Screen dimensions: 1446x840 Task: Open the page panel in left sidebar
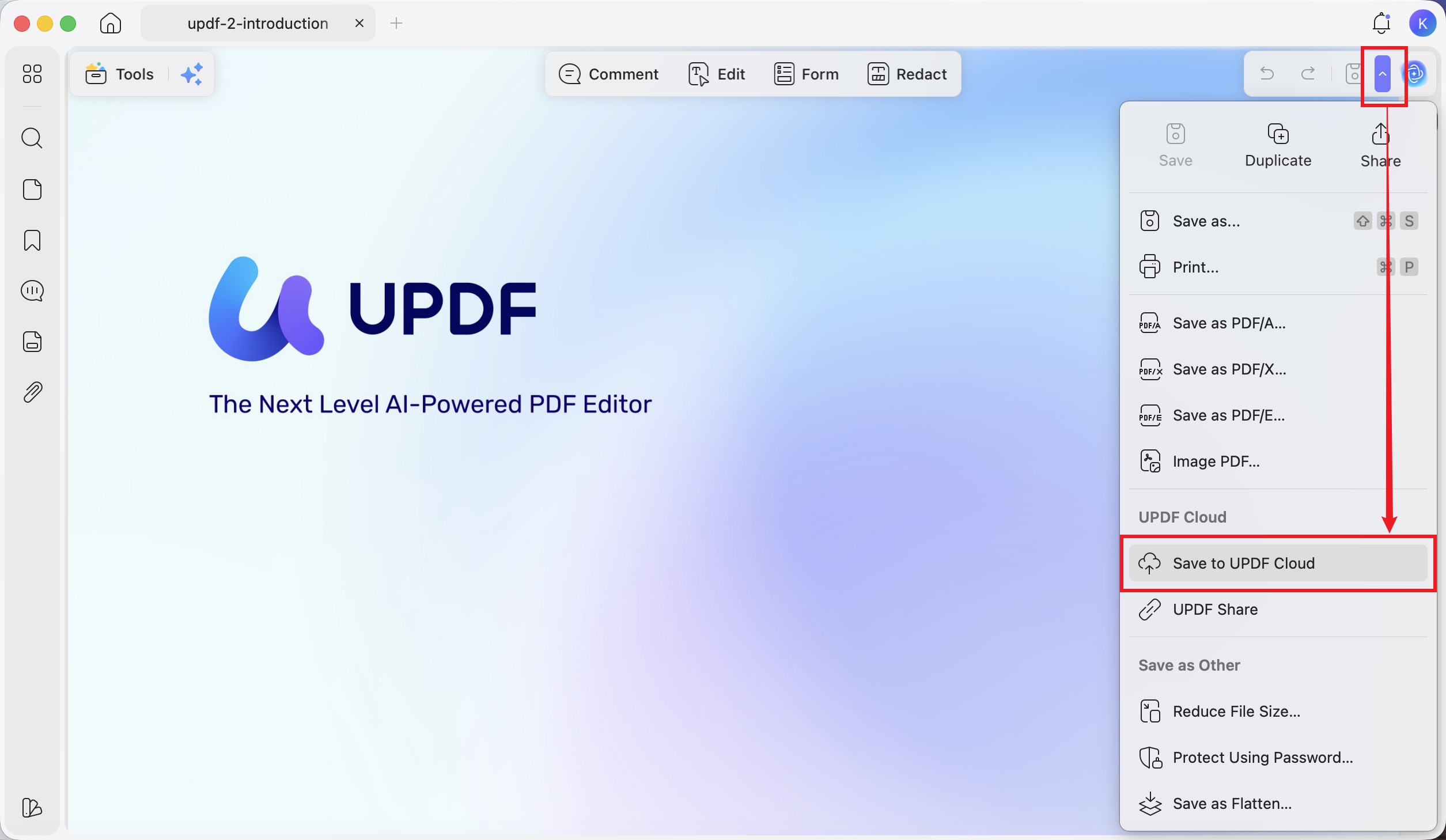32,190
